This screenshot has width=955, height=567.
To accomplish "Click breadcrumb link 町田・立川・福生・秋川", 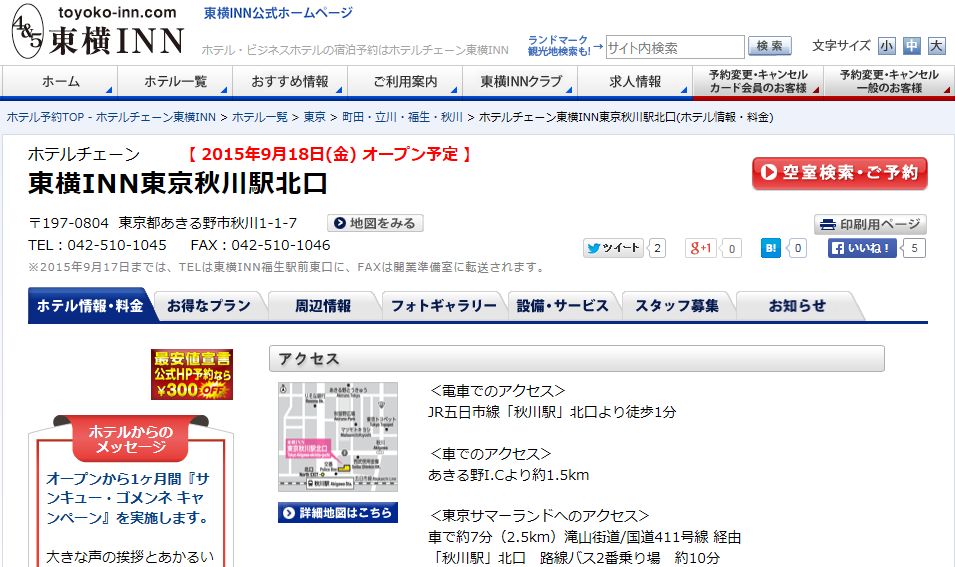I will coord(402,117).
